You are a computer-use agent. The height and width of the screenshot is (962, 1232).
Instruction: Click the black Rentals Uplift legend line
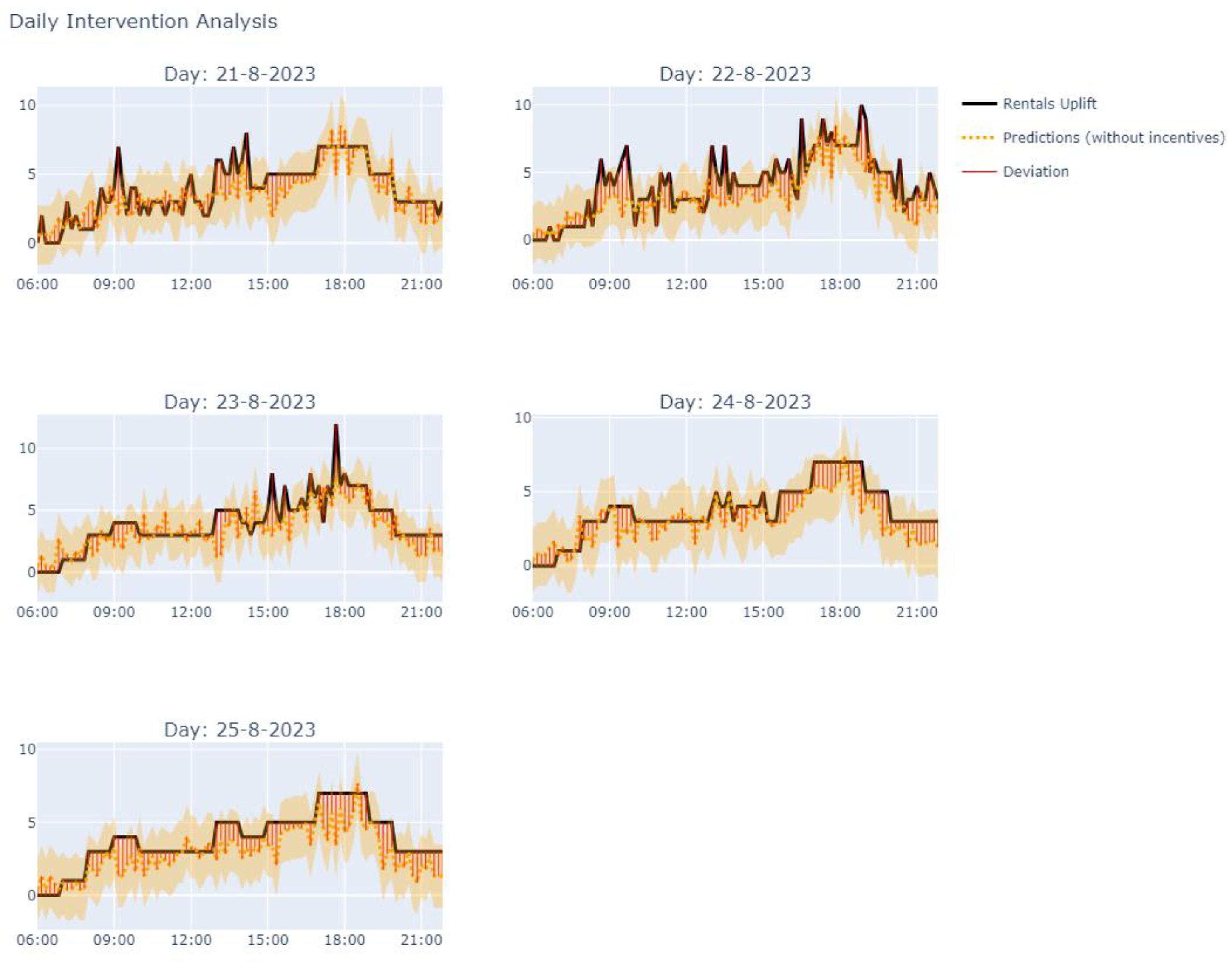point(979,104)
